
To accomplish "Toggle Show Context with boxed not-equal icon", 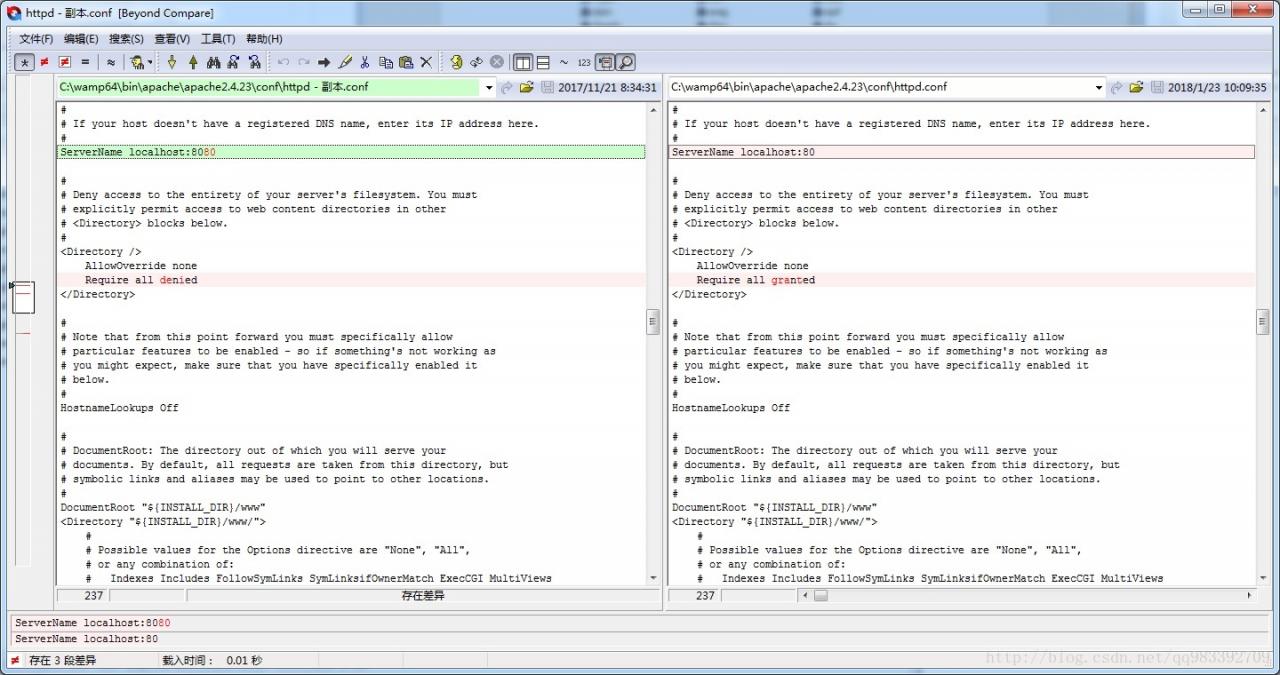I will [x=64, y=62].
